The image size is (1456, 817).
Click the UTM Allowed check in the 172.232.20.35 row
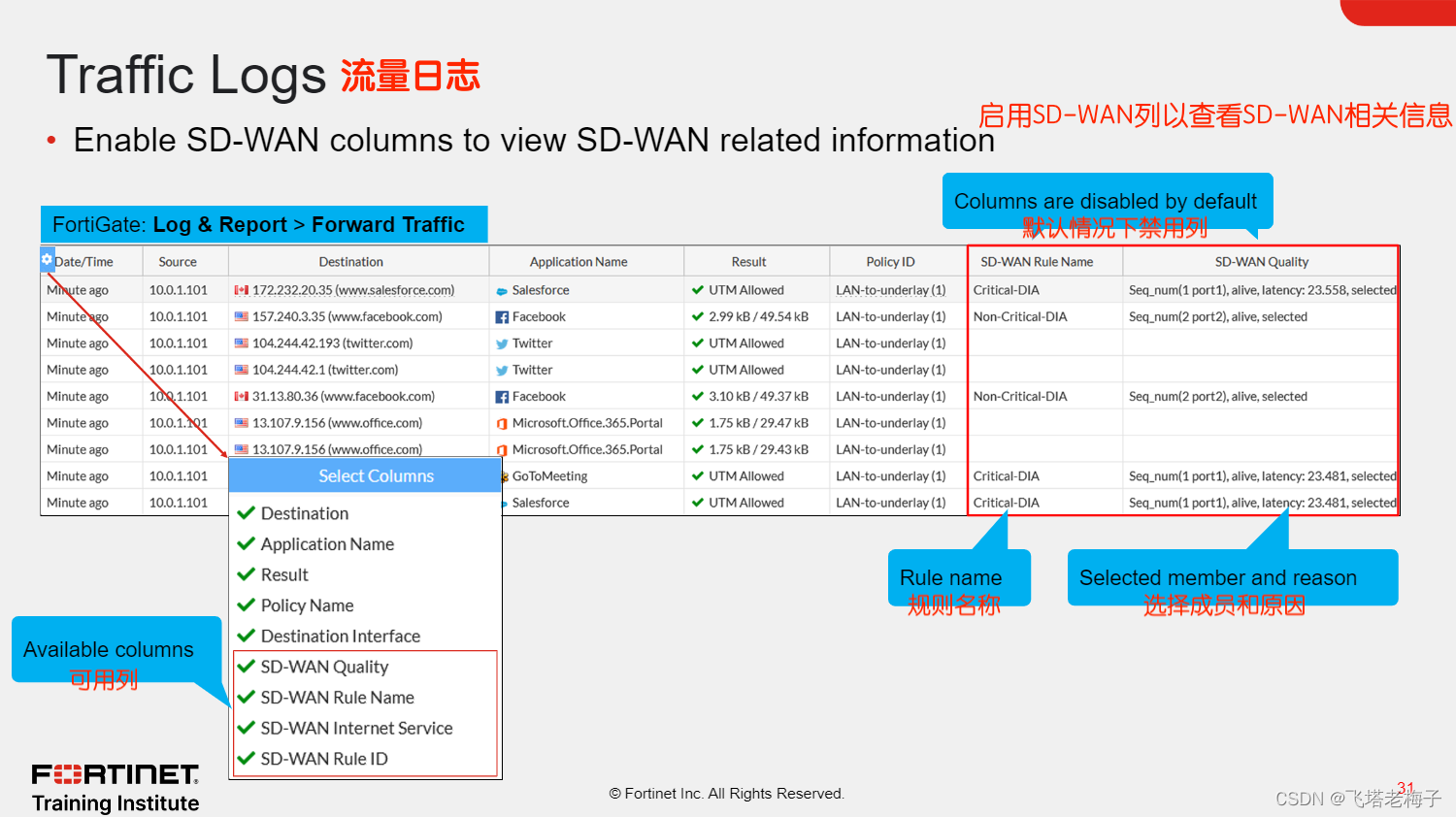click(x=698, y=290)
